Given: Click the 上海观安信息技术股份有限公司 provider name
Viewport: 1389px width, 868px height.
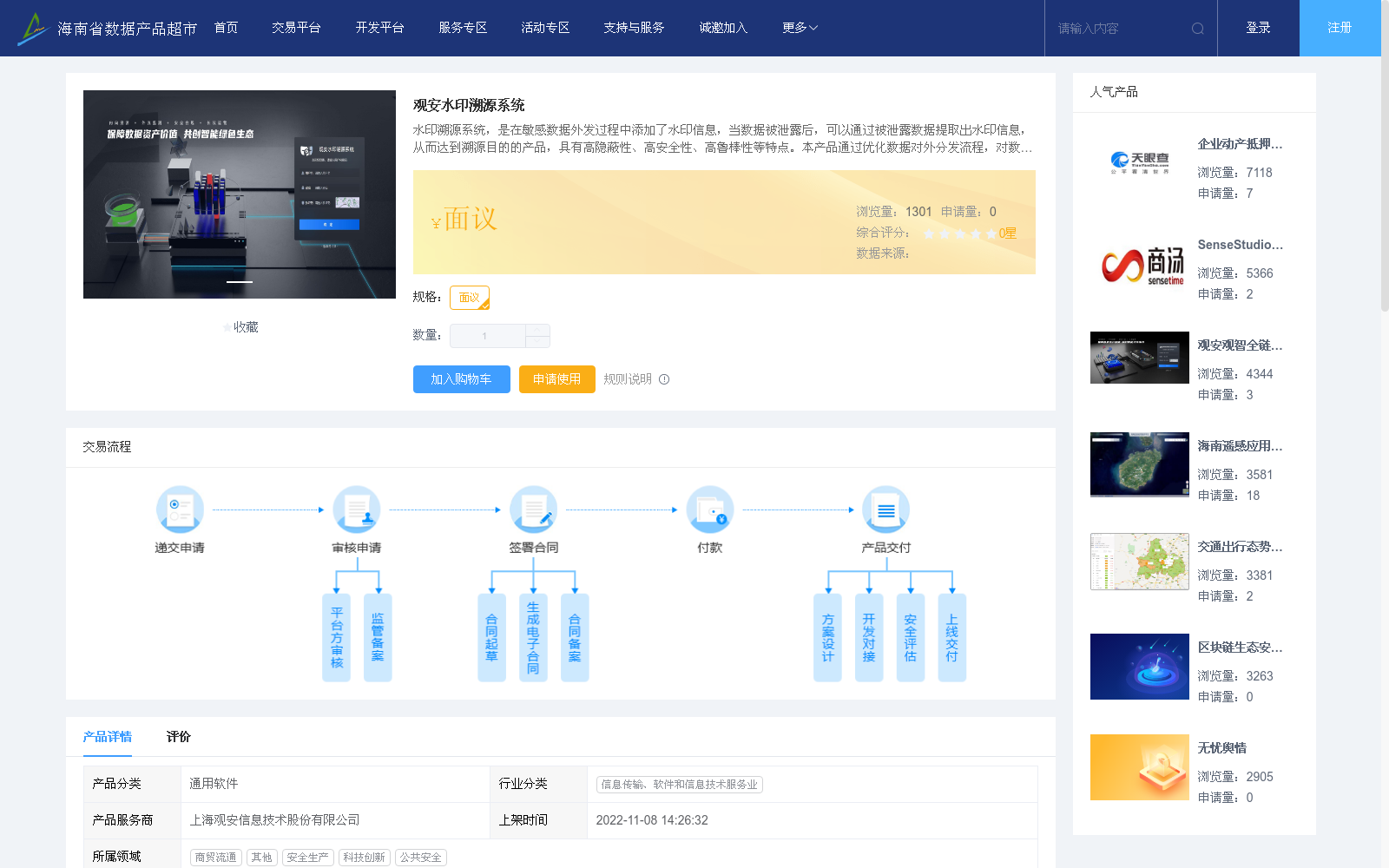Looking at the screenshot, I should [x=274, y=820].
